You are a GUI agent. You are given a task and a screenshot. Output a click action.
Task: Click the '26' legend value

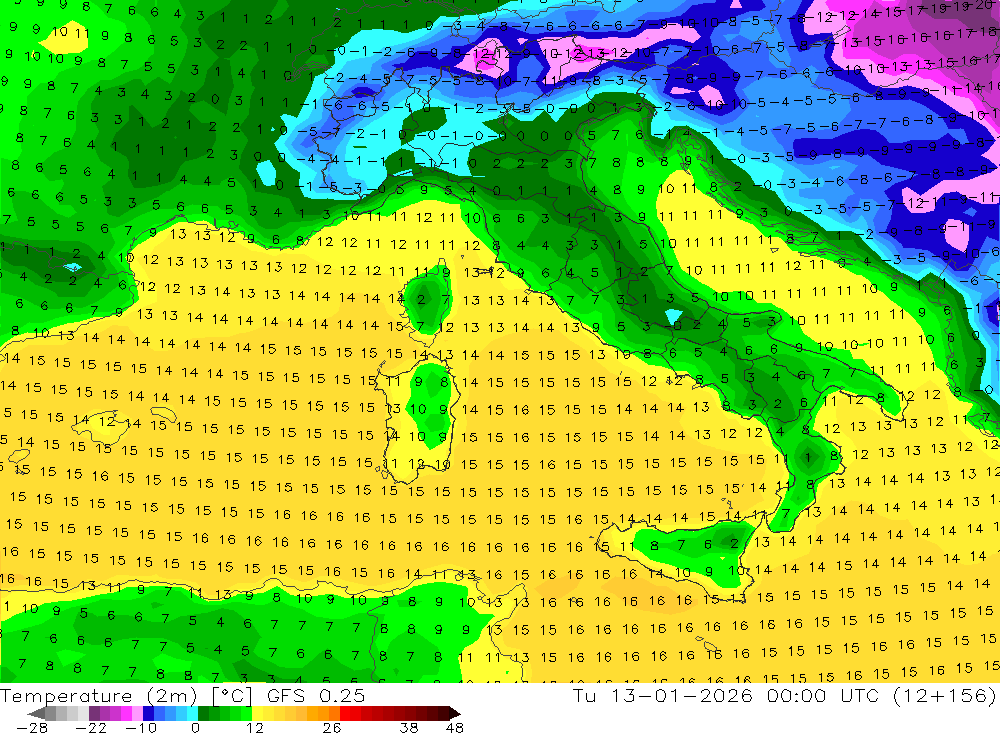[x=332, y=727]
